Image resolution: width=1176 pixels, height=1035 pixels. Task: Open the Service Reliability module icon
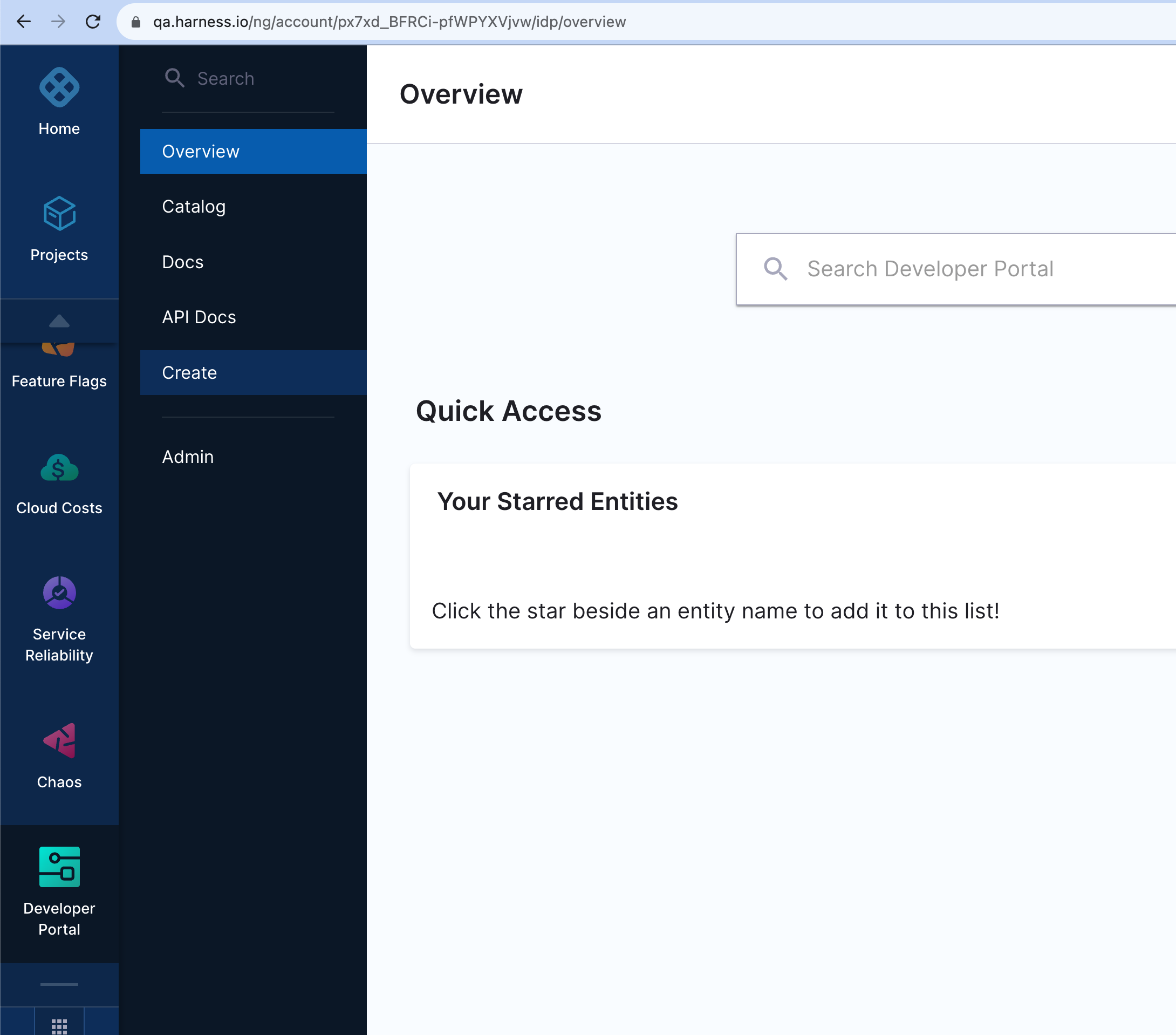coord(59,593)
